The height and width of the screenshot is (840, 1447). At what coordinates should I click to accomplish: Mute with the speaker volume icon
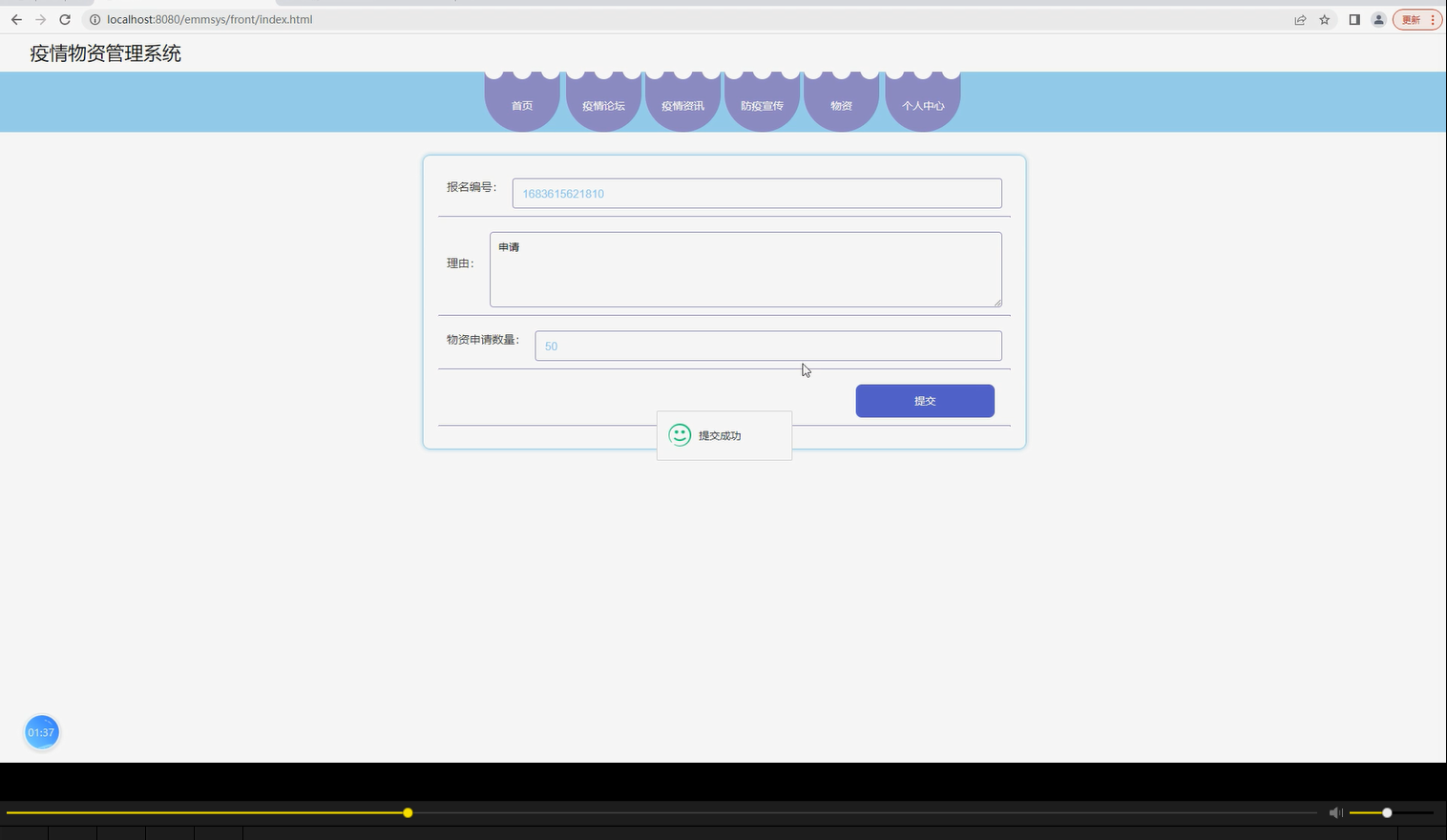click(1335, 812)
